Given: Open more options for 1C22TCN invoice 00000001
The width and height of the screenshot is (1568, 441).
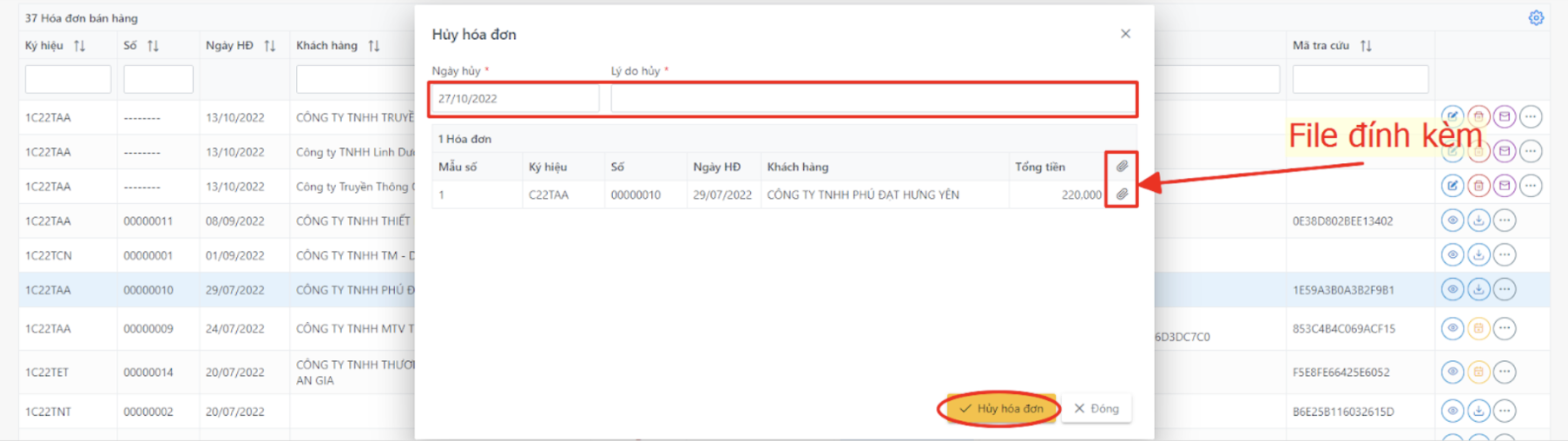Looking at the screenshot, I should pos(1505,255).
